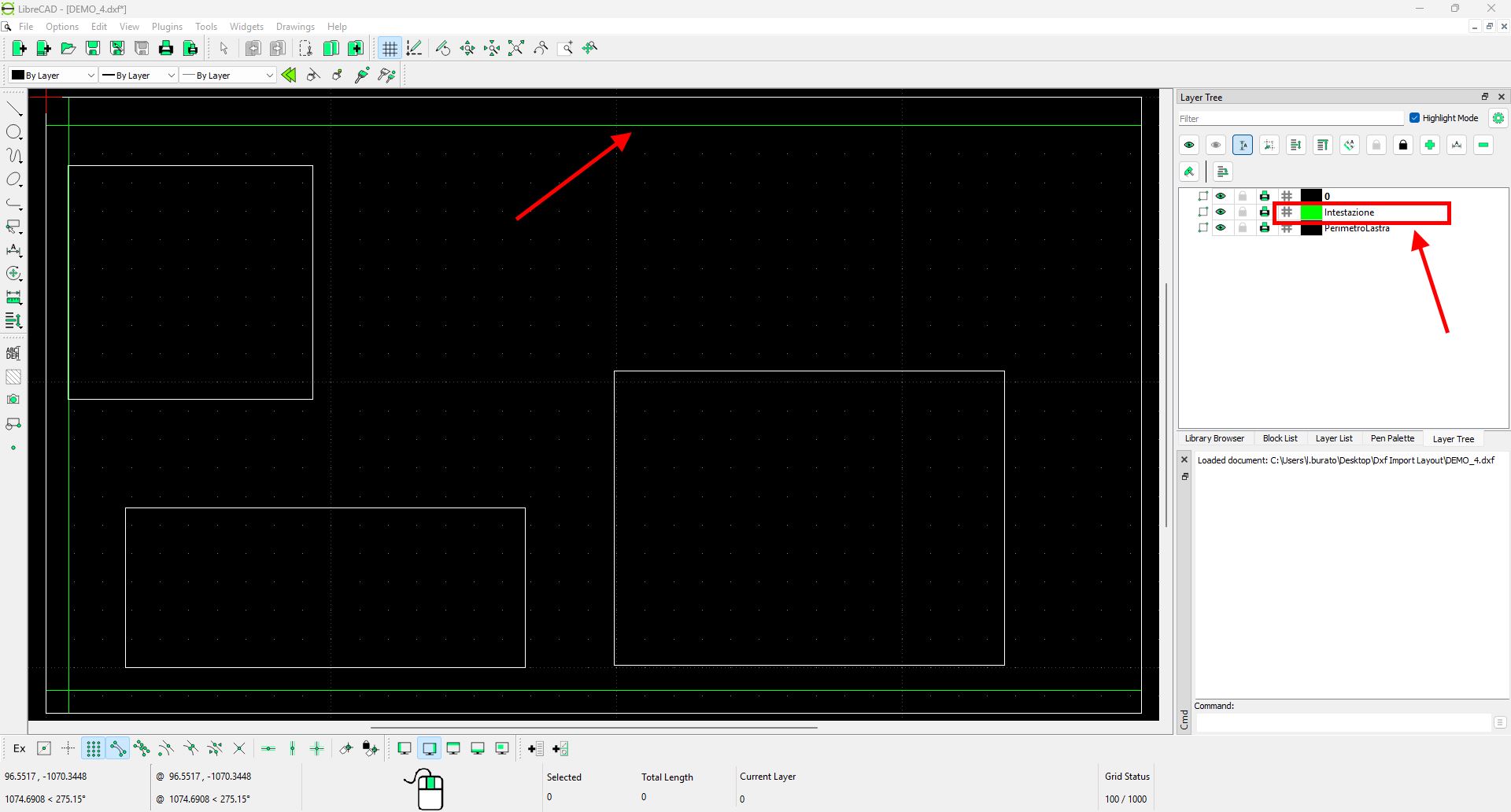Toggle visibility eye of layer 0
This screenshot has height=812, width=1511.
point(1221,196)
